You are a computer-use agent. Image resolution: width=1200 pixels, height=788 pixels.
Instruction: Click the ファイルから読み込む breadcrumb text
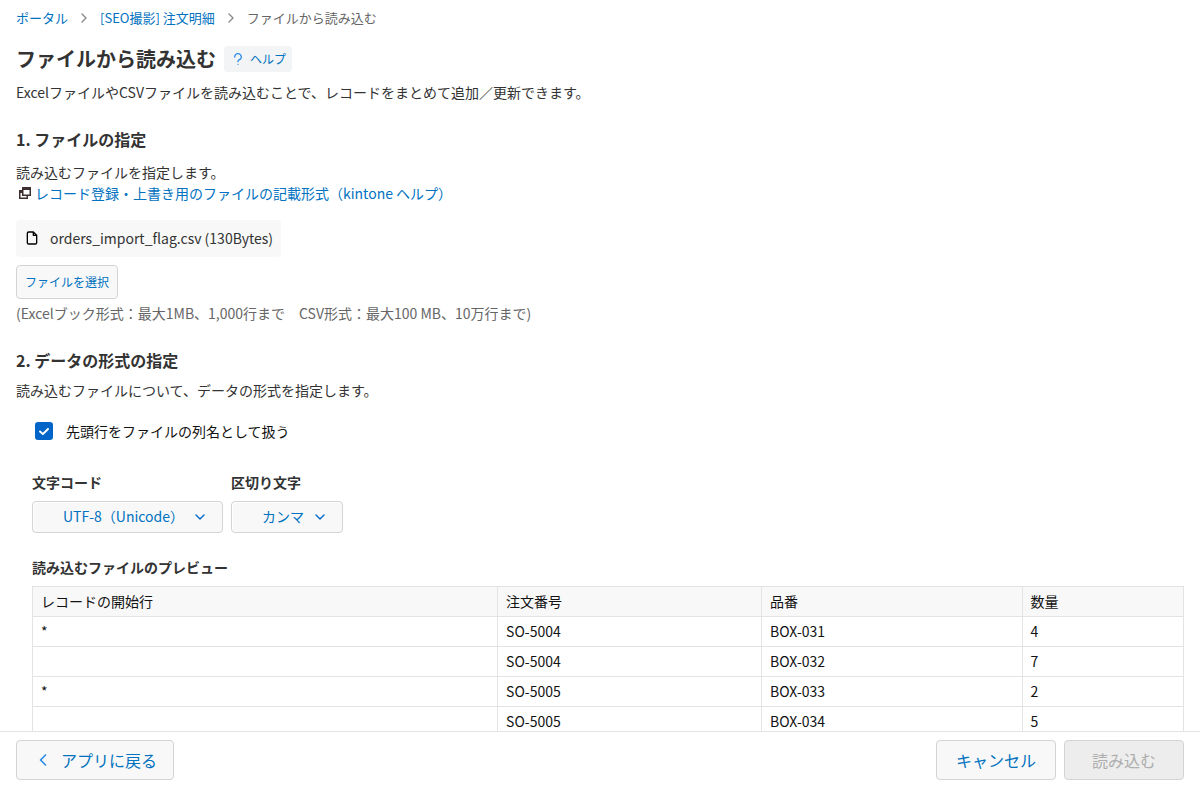312,18
